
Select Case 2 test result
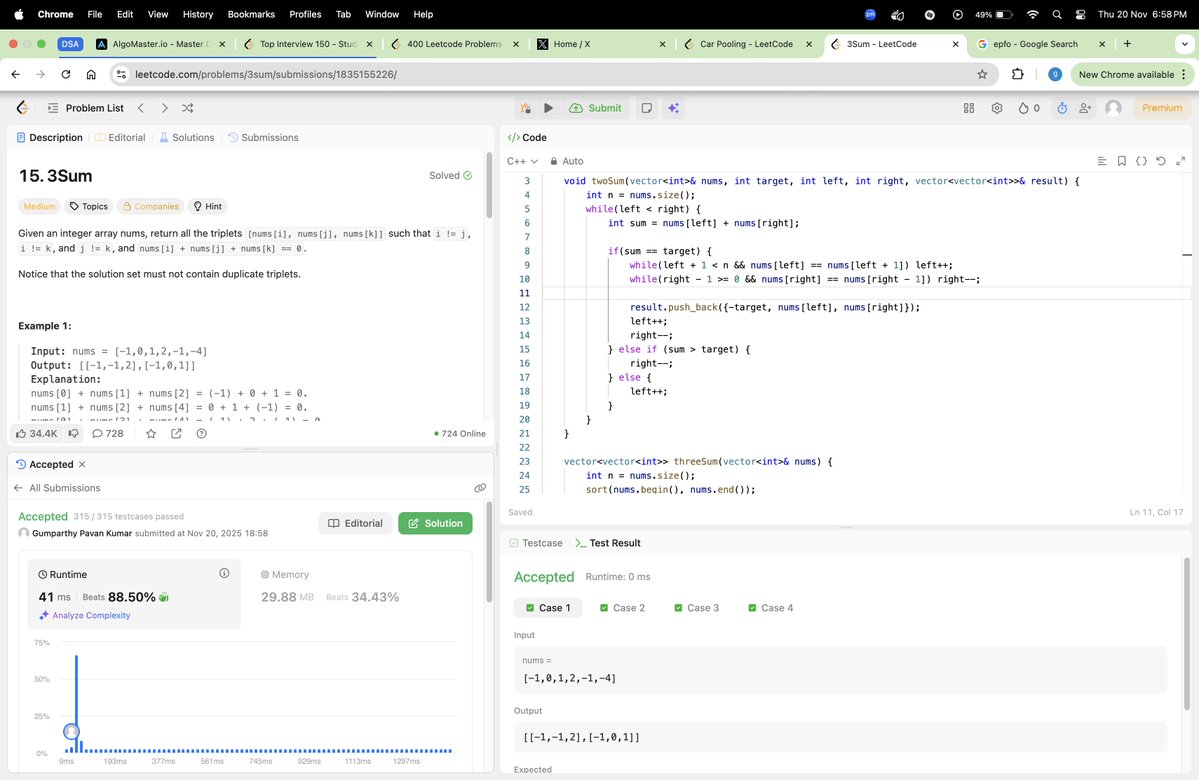[622, 608]
